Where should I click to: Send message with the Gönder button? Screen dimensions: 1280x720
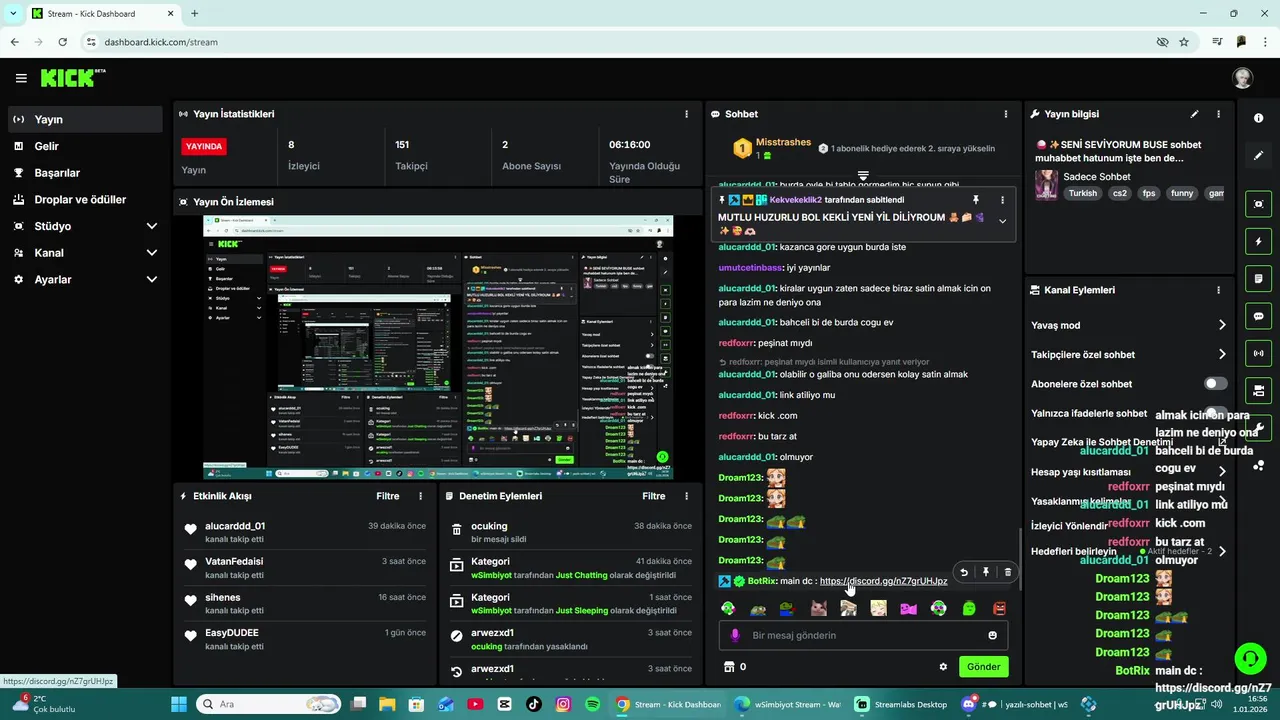point(983,667)
